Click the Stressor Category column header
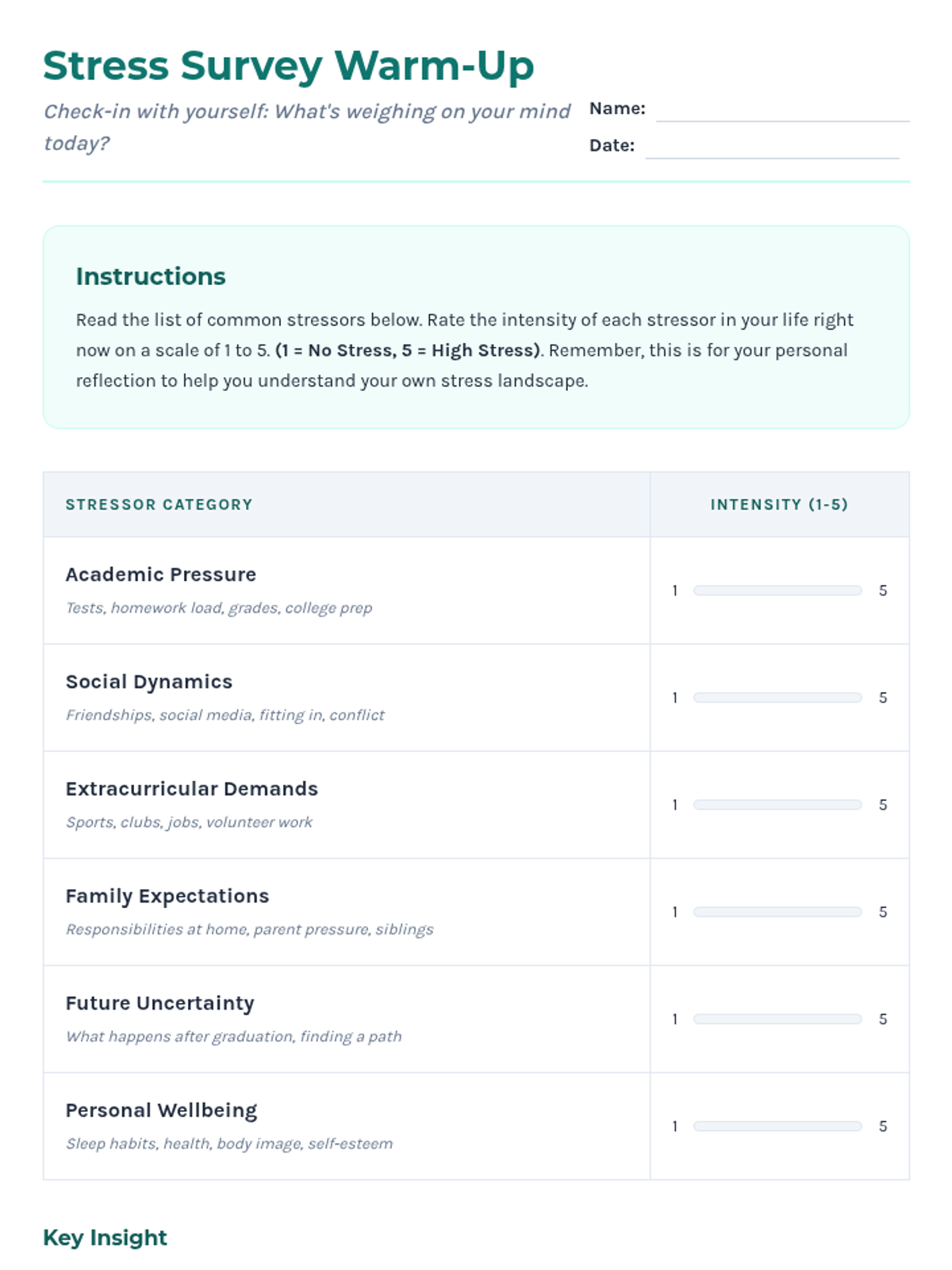 pos(159,505)
